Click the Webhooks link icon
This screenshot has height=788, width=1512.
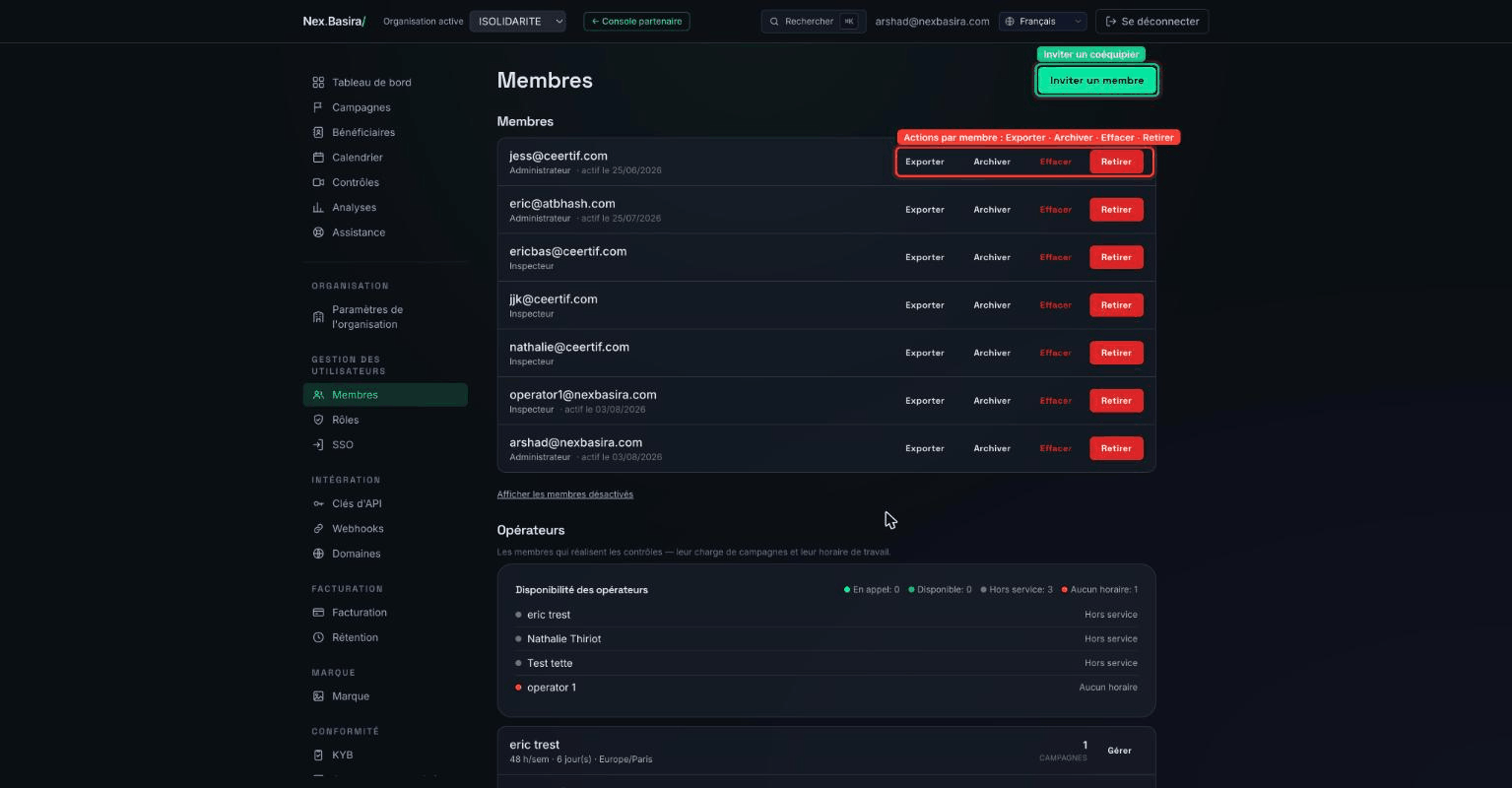[318, 529]
